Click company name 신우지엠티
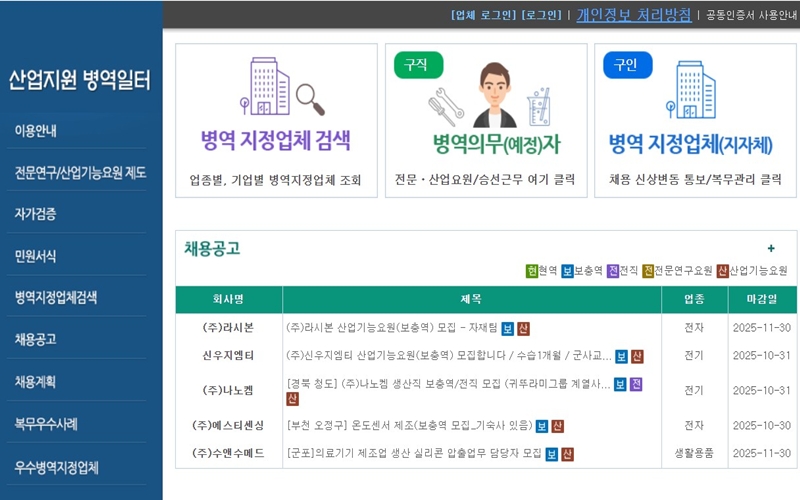 point(228,355)
